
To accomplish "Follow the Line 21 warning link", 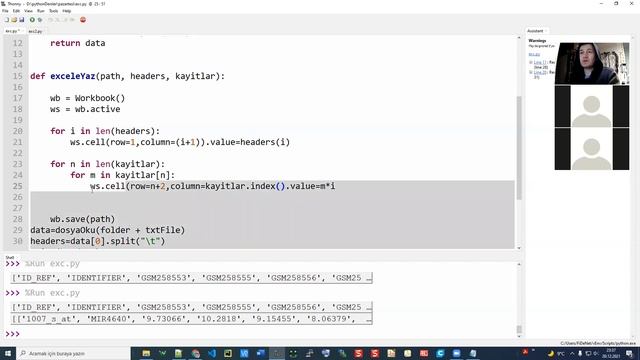I will tap(540, 72).
